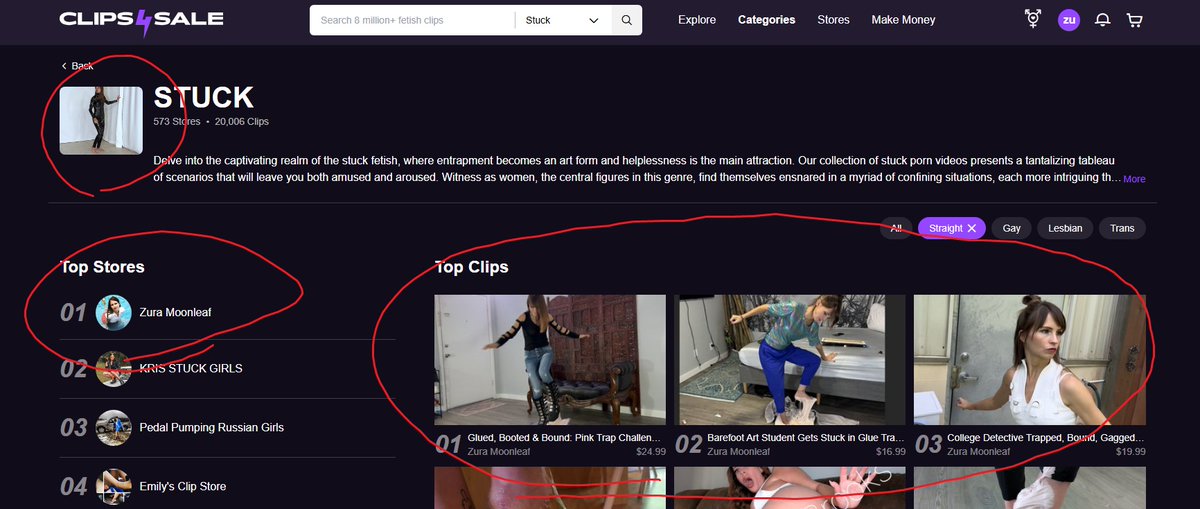Click the $19.99 price
Viewport: 1200px width, 509px height.
click(1131, 452)
